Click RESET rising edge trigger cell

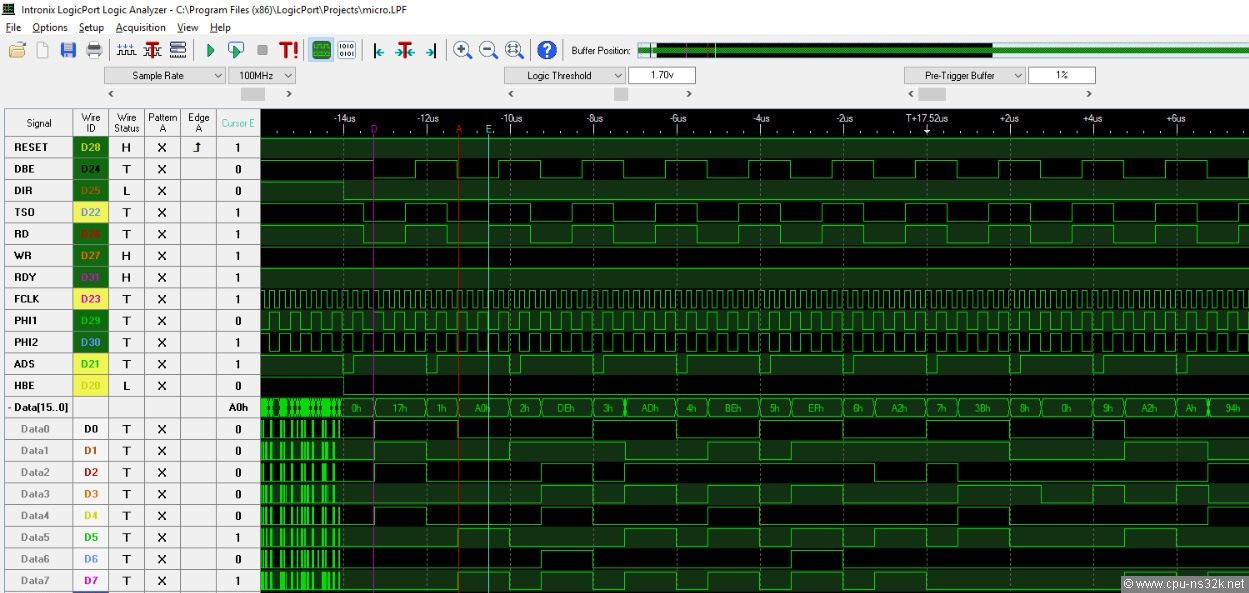198,147
